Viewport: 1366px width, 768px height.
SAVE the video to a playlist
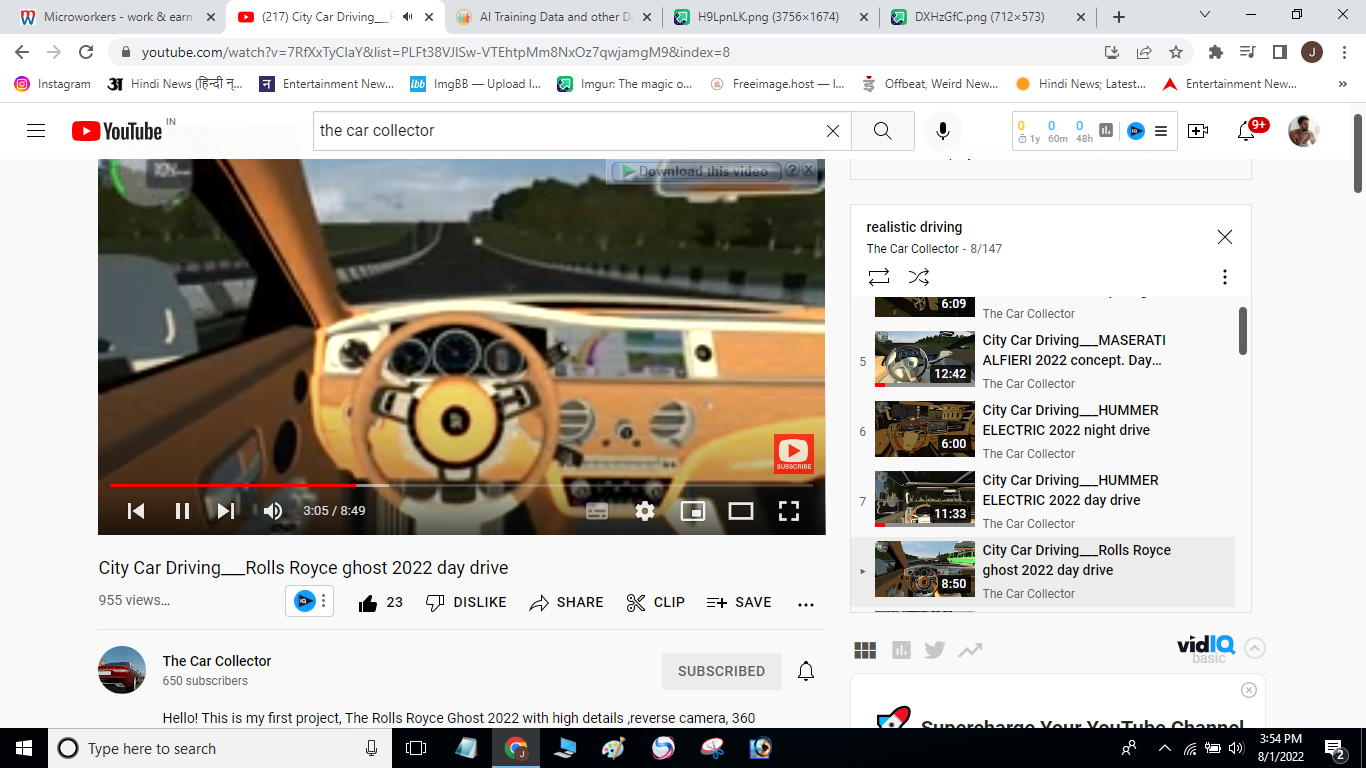click(739, 603)
